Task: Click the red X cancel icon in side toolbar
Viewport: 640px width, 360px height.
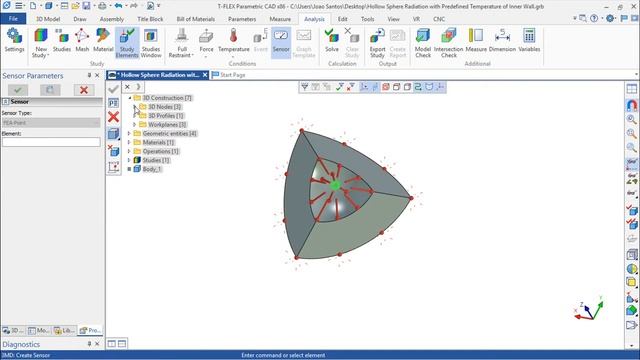Action: click(x=113, y=117)
